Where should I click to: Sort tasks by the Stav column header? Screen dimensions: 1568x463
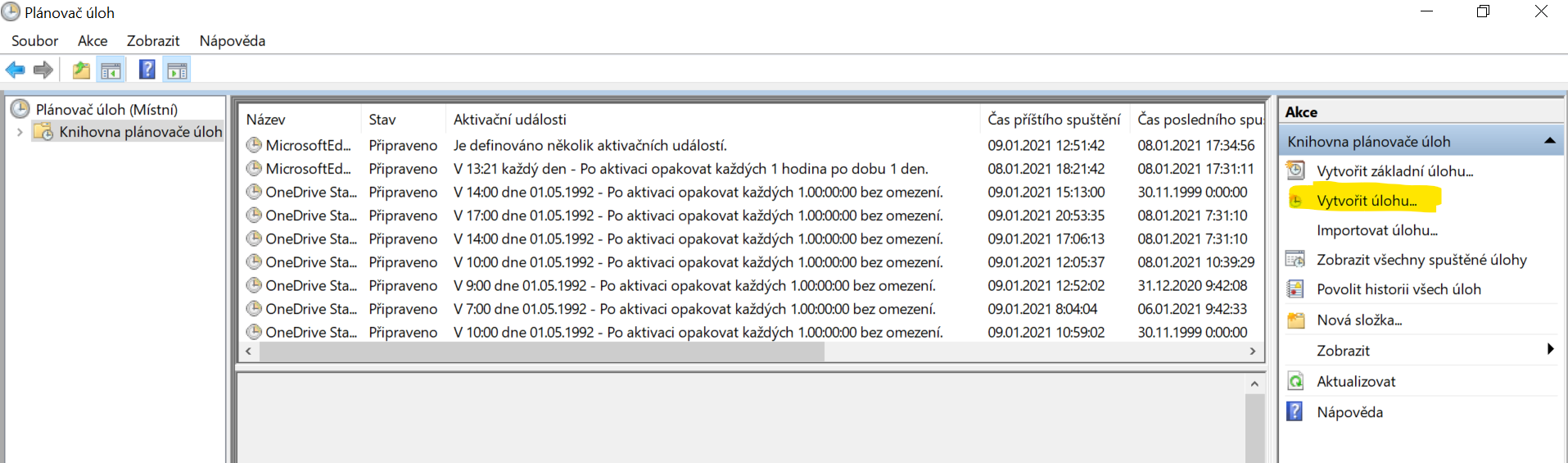pyautogui.click(x=382, y=120)
